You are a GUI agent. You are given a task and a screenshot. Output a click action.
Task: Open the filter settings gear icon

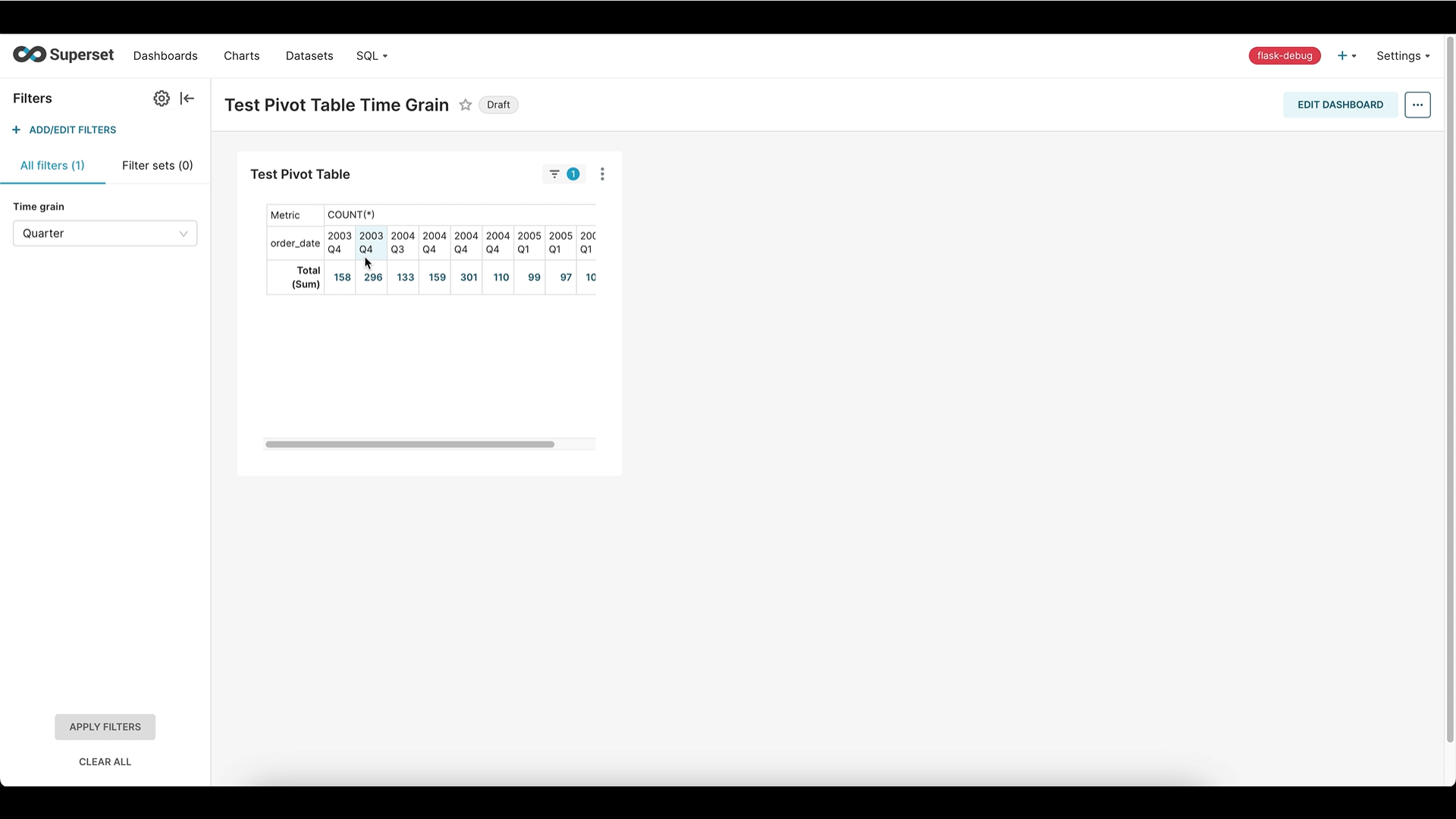(x=161, y=99)
